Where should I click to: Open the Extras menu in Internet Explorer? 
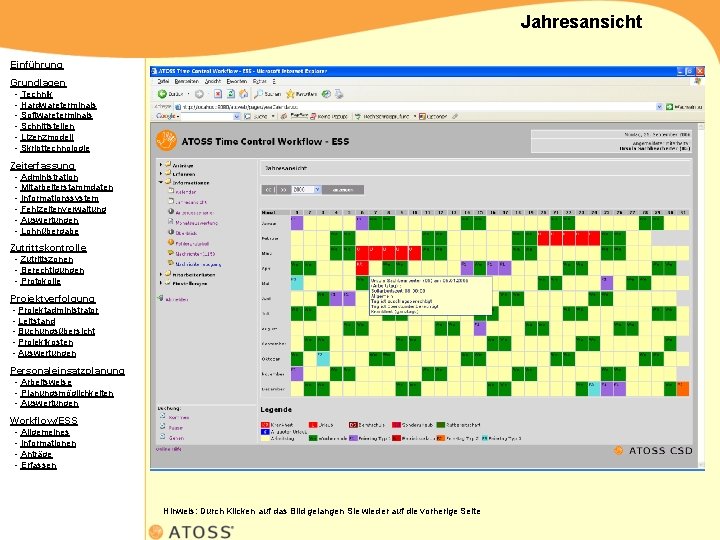pyautogui.click(x=259, y=82)
